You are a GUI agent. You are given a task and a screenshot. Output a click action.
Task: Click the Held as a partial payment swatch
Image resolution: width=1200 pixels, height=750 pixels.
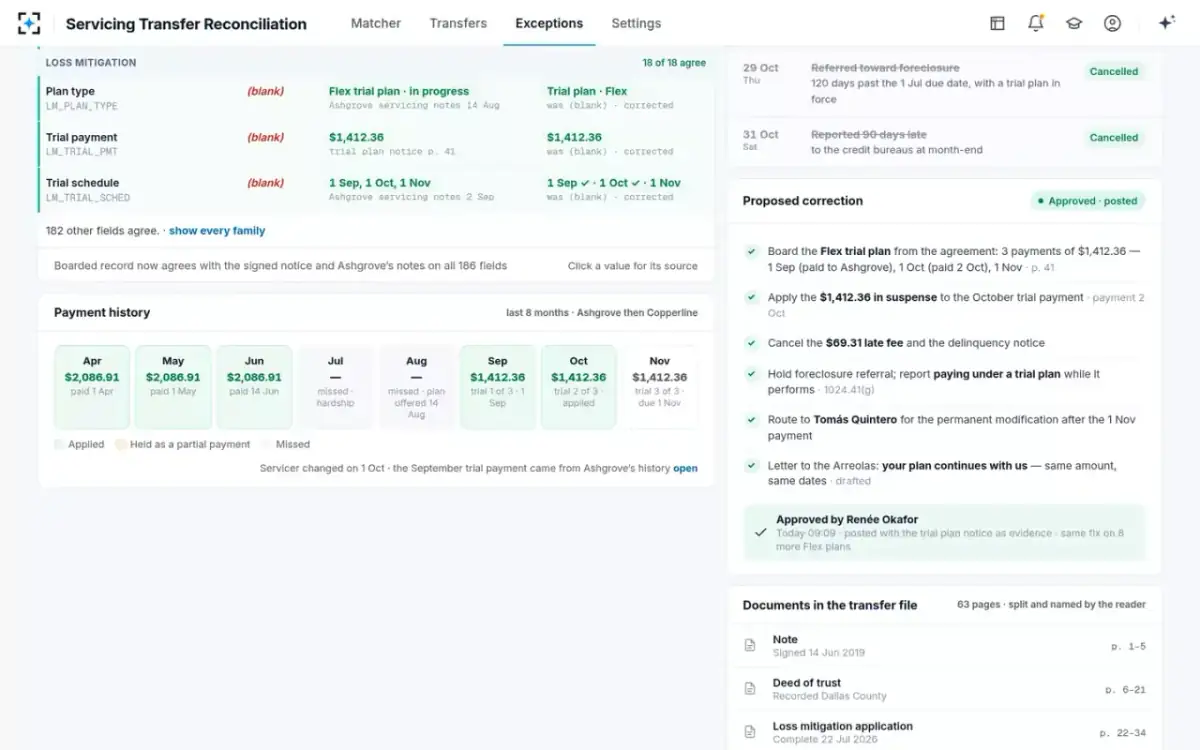pyautogui.click(x=120, y=444)
